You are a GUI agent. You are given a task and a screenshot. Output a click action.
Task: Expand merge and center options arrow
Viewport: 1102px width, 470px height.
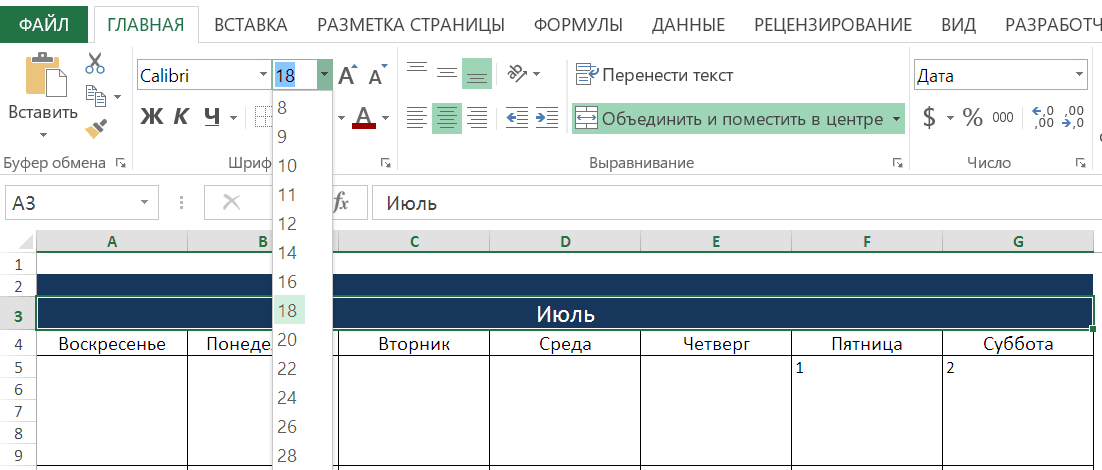click(896, 119)
